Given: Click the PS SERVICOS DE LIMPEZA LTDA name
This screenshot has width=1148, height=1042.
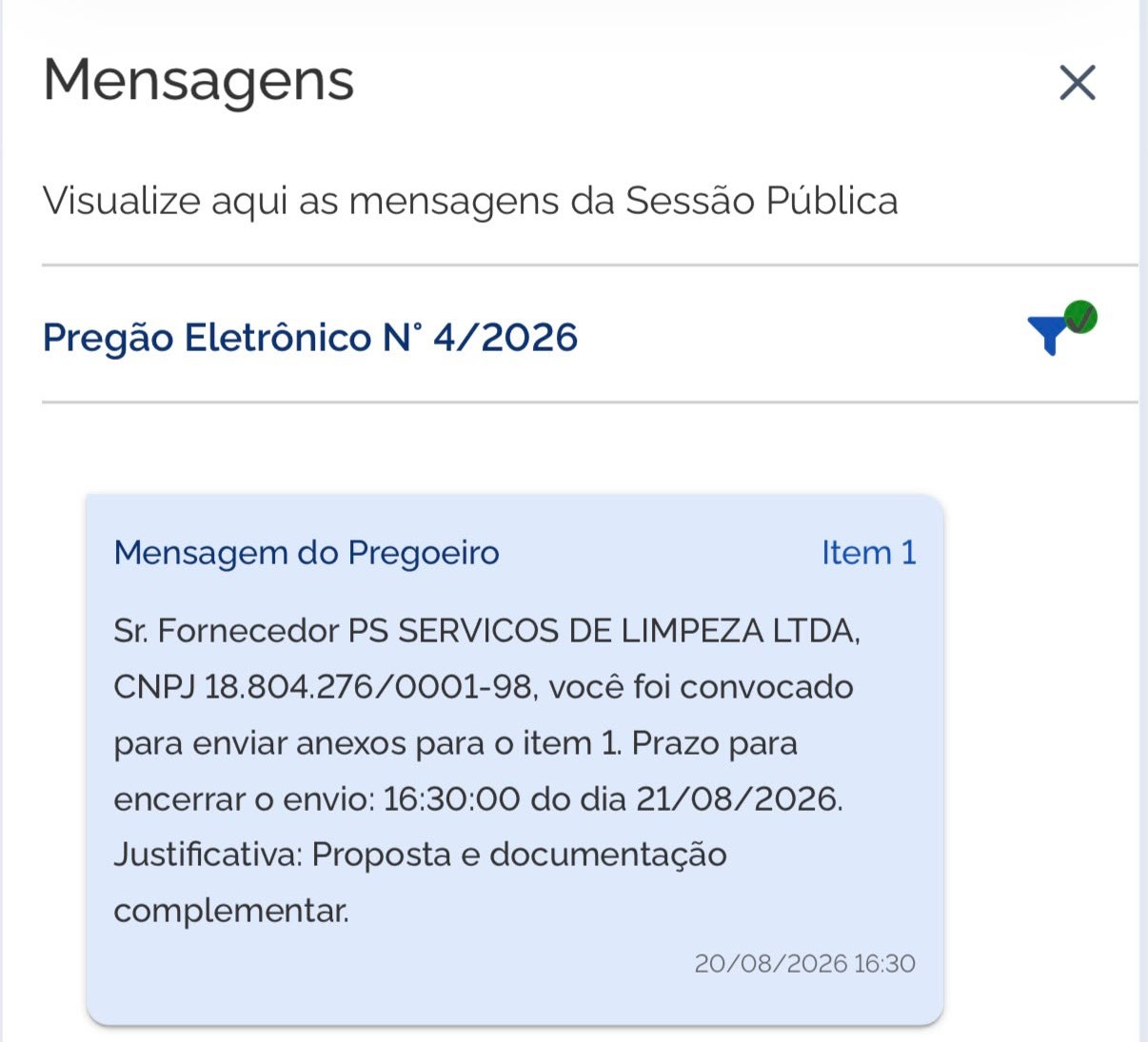Looking at the screenshot, I should pos(604,631).
